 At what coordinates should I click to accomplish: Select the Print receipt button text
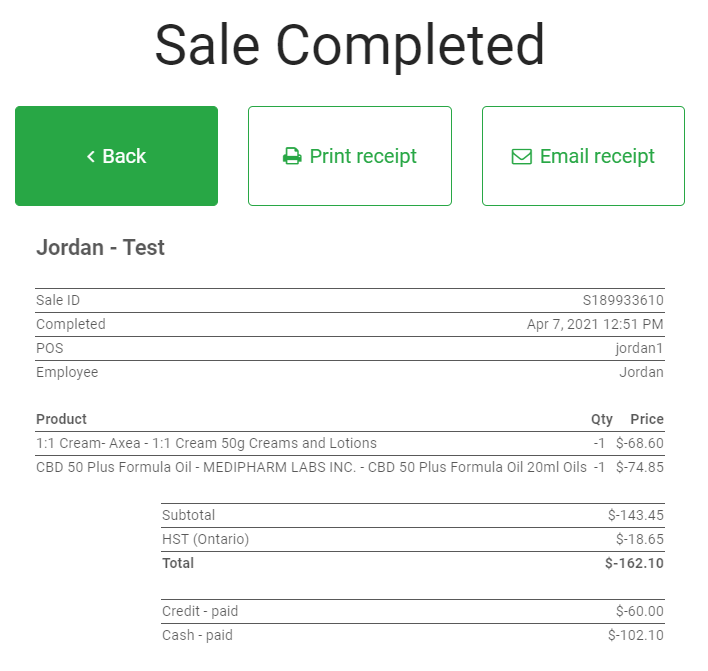(363, 157)
